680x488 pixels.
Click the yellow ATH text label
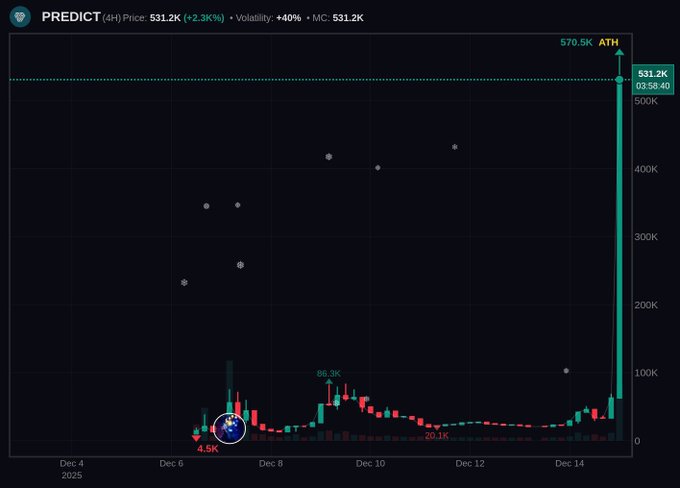tap(608, 42)
